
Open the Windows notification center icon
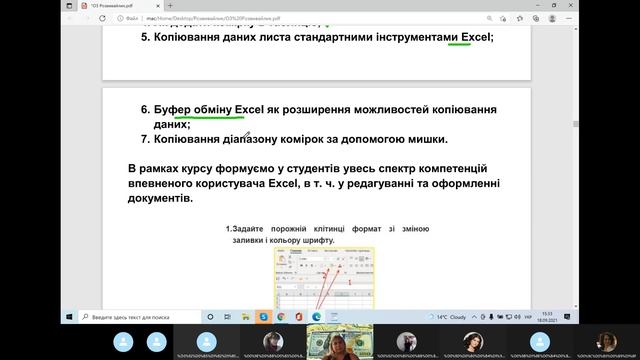(x=567, y=317)
